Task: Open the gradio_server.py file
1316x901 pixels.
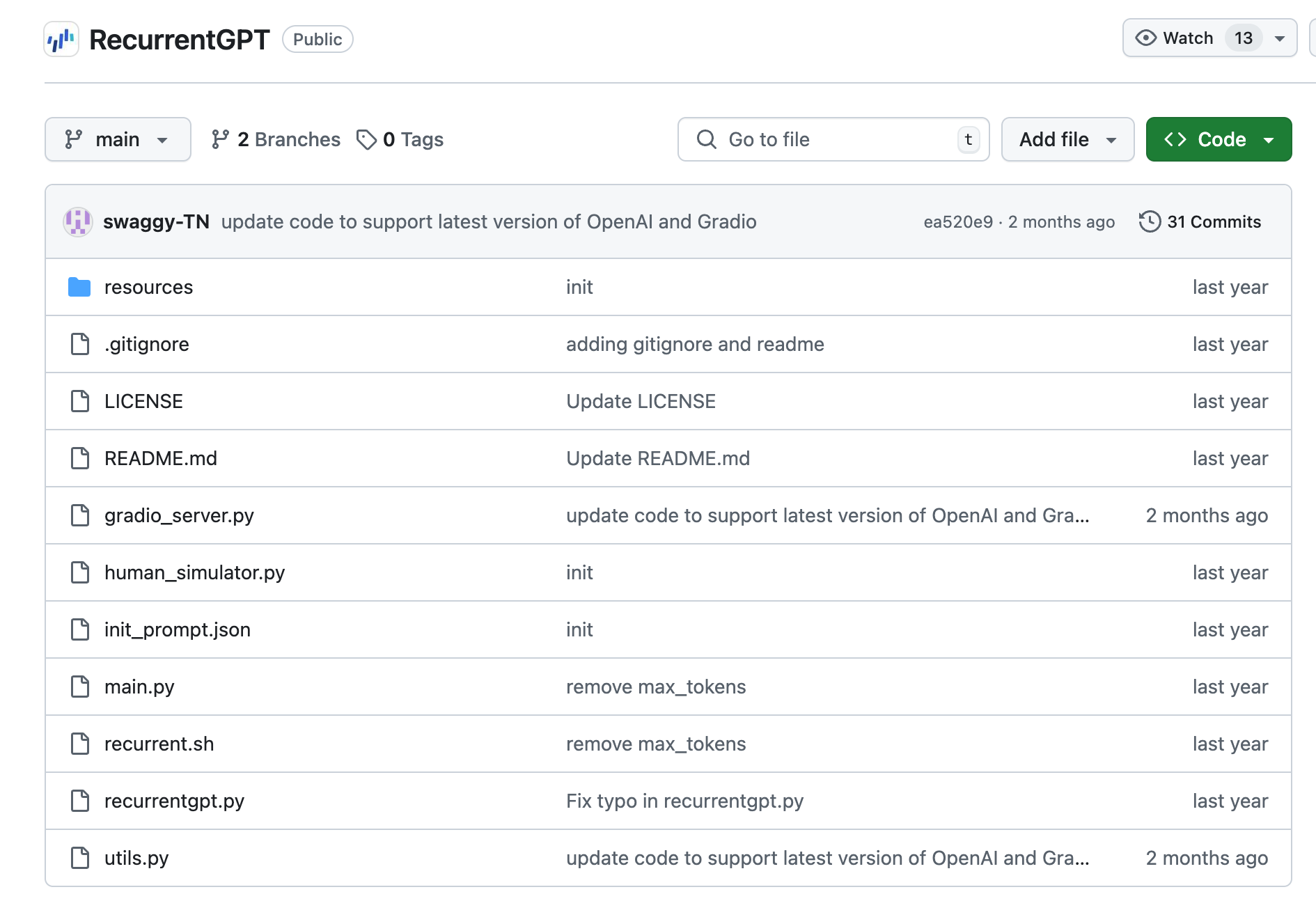Action: click(x=179, y=515)
